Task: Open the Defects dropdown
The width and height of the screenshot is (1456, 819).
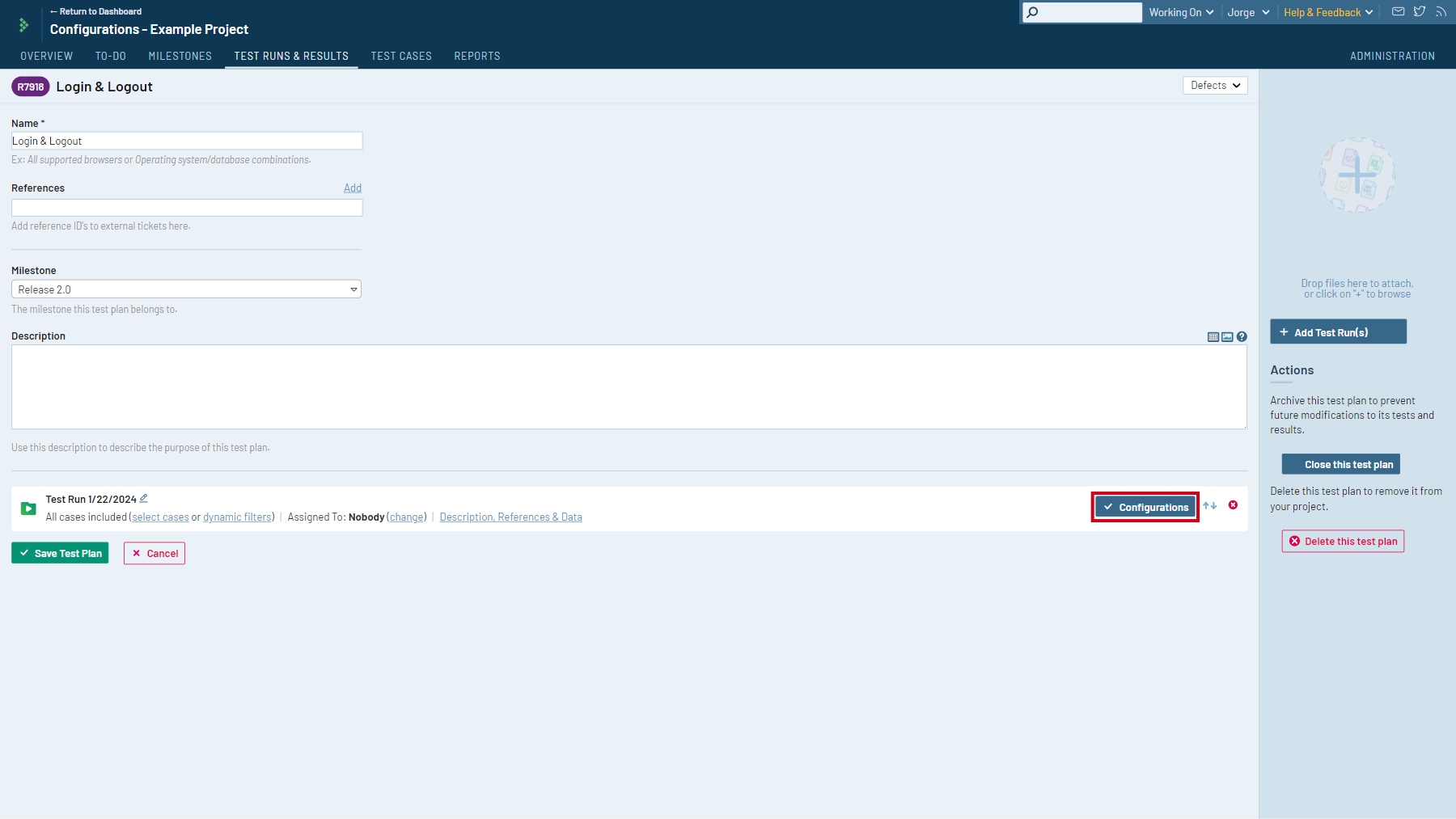Action: (x=1215, y=86)
